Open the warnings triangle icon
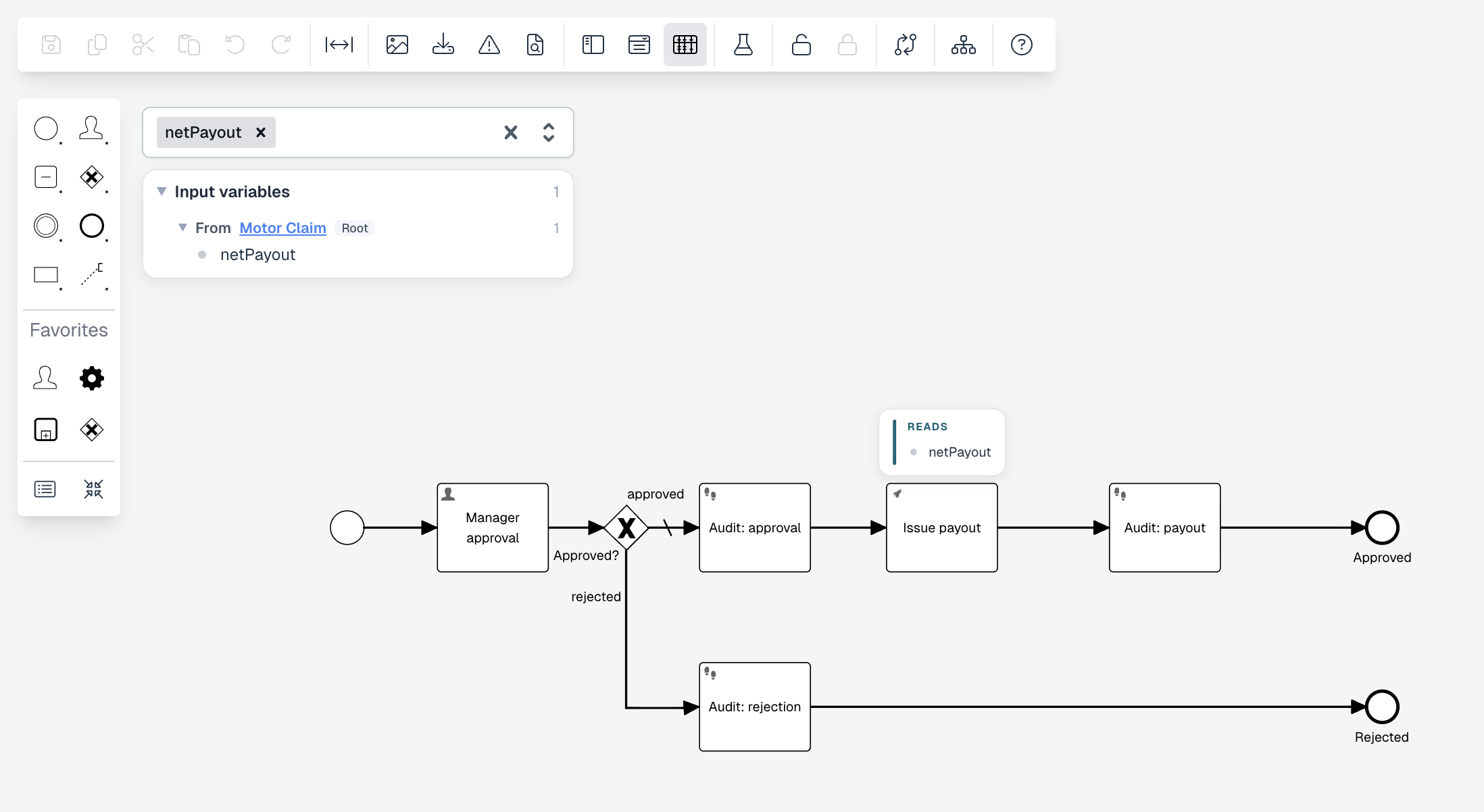The height and width of the screenshot is (812, 1484). [x=489, y=45]
